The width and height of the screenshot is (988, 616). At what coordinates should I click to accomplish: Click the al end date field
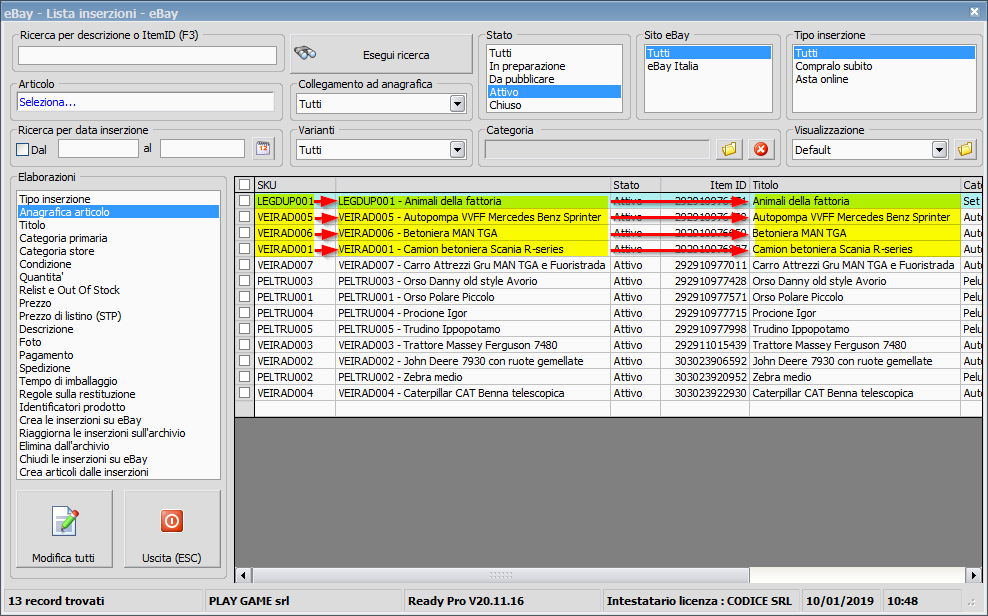pos(202,149)
